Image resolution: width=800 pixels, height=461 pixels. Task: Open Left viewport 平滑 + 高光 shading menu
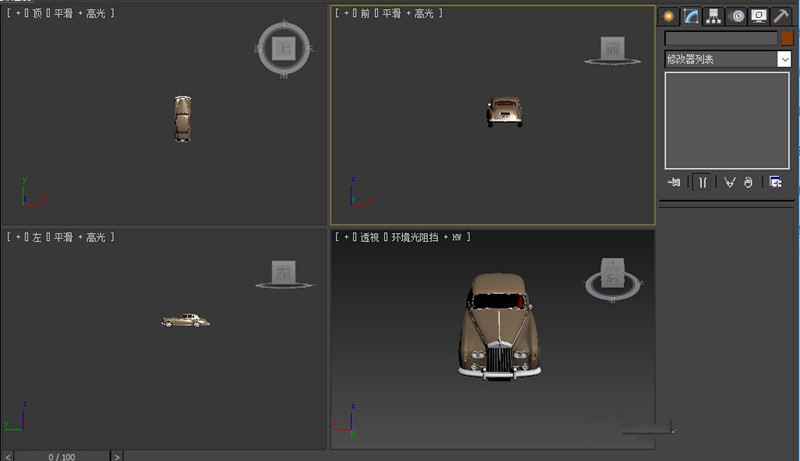click(80, 237)
